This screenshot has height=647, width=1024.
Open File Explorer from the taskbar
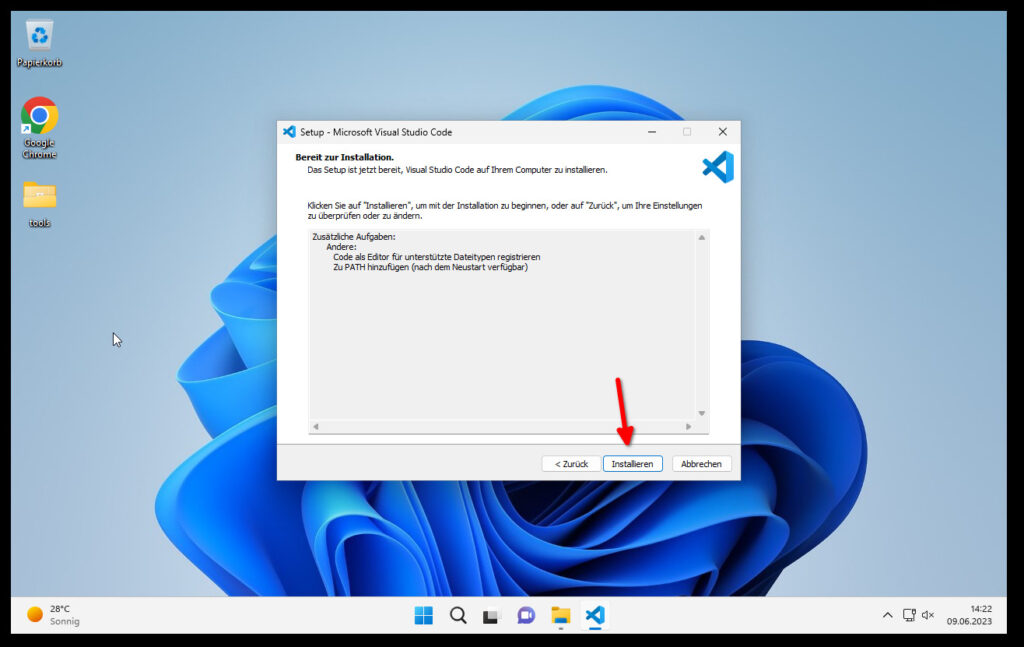(x=561, y=615)
